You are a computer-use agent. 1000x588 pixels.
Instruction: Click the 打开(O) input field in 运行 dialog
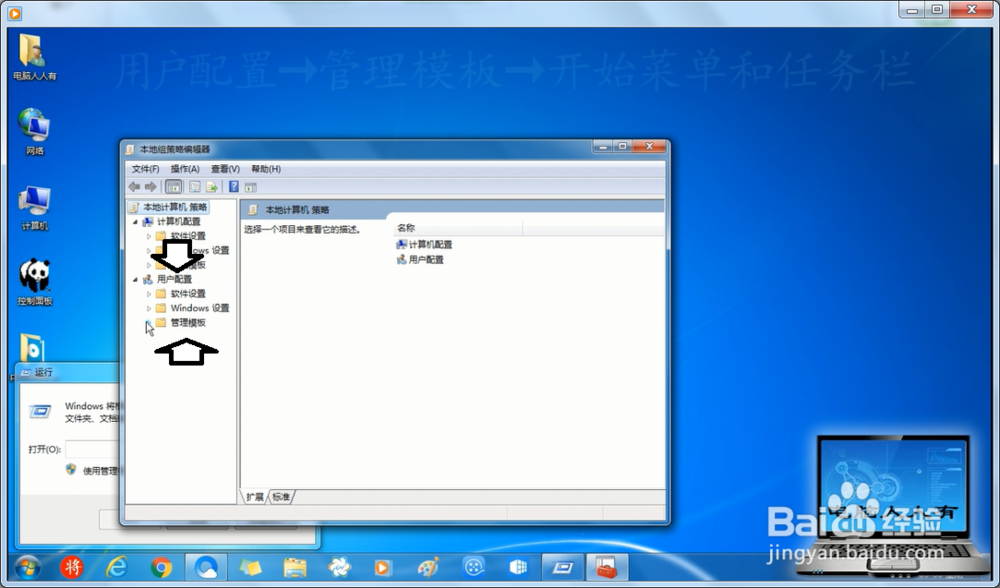click(92, 449)
